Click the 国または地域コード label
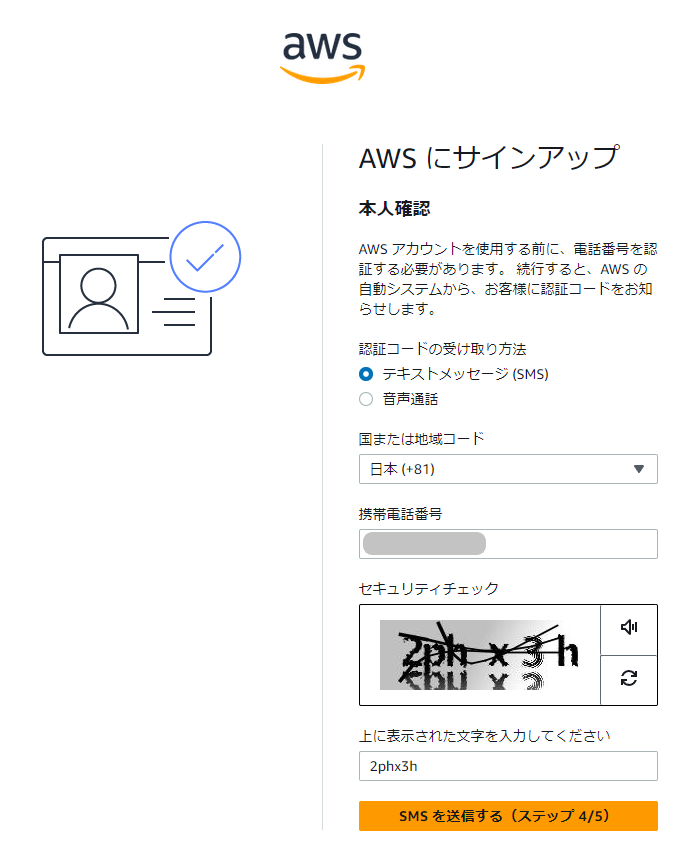 pyautogui.click(x=421, y=438)
